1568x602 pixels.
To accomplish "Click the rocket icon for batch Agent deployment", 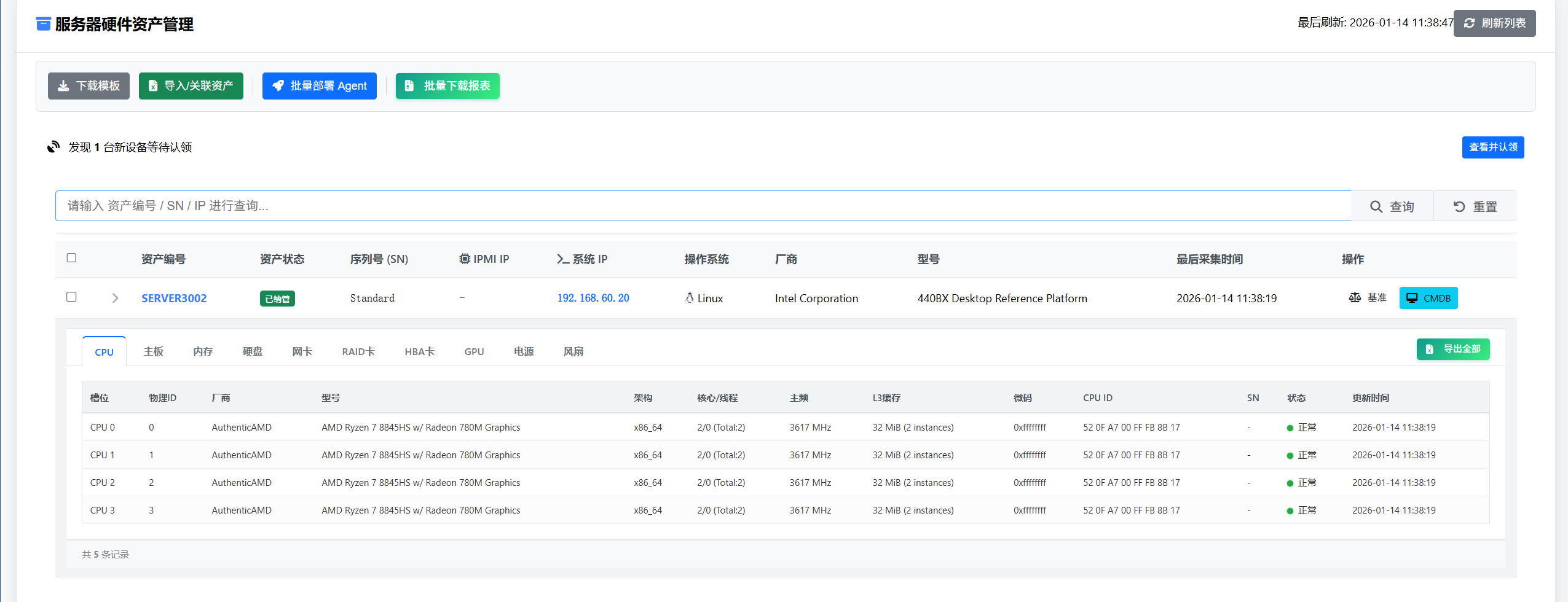I will (x=278, y=86).
